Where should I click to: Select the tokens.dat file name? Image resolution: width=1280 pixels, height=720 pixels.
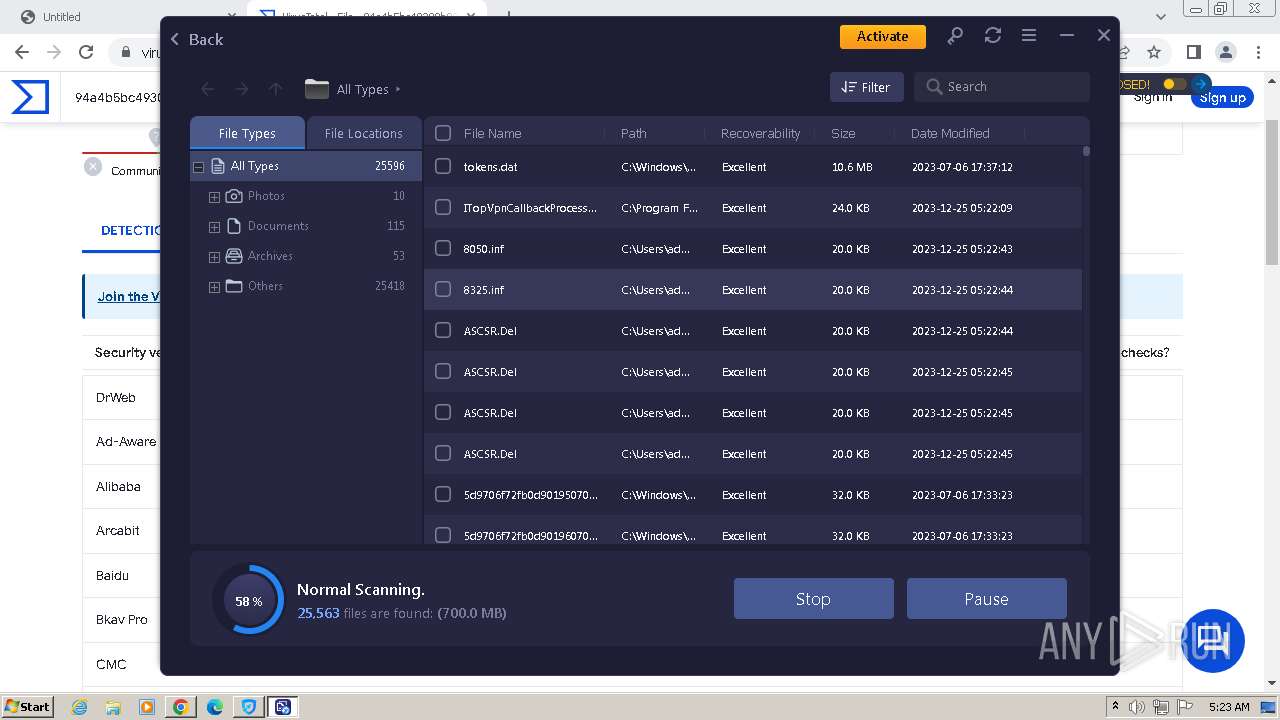click(x=490, y=167)
